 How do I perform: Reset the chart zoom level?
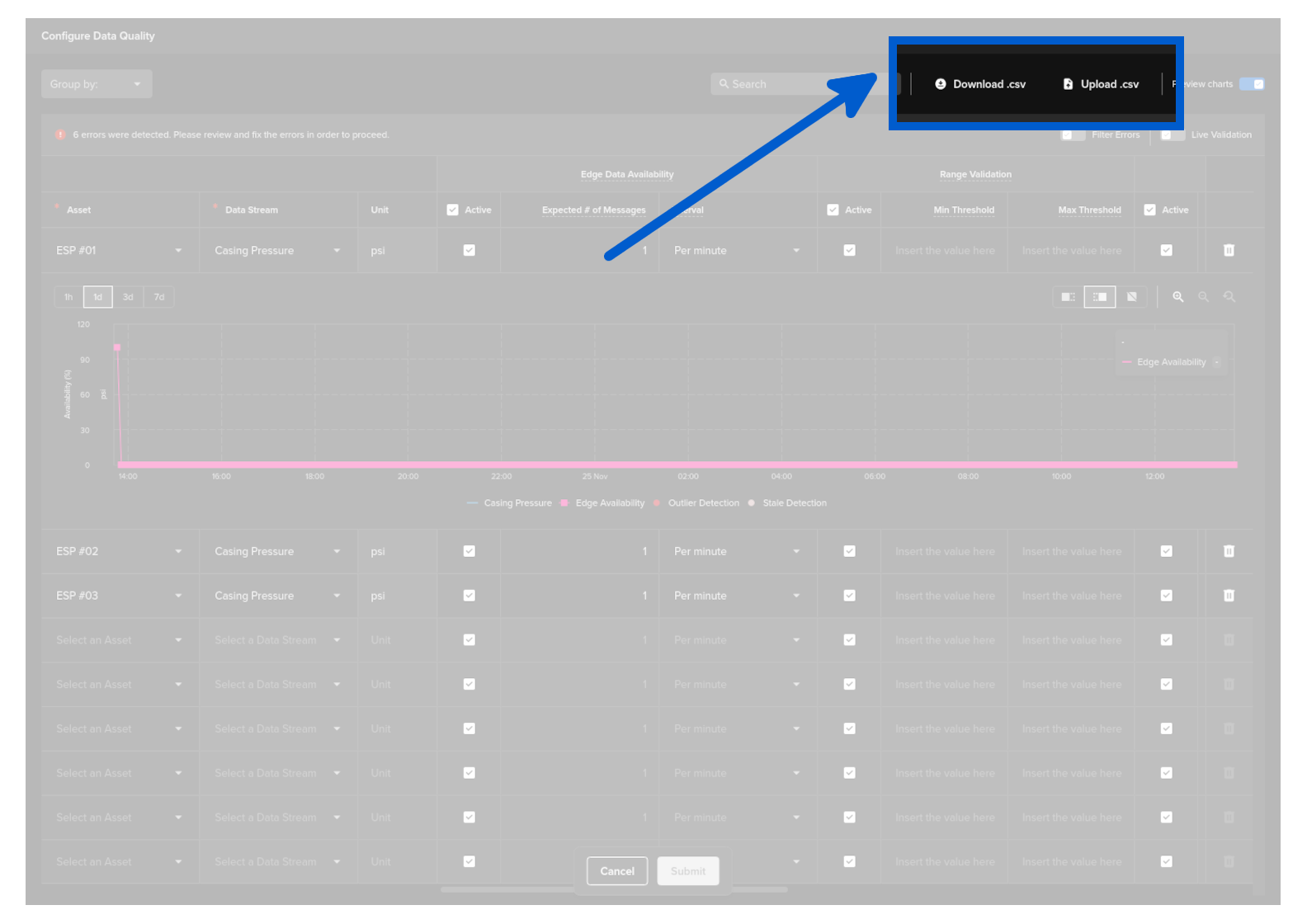pos(1229,297)
